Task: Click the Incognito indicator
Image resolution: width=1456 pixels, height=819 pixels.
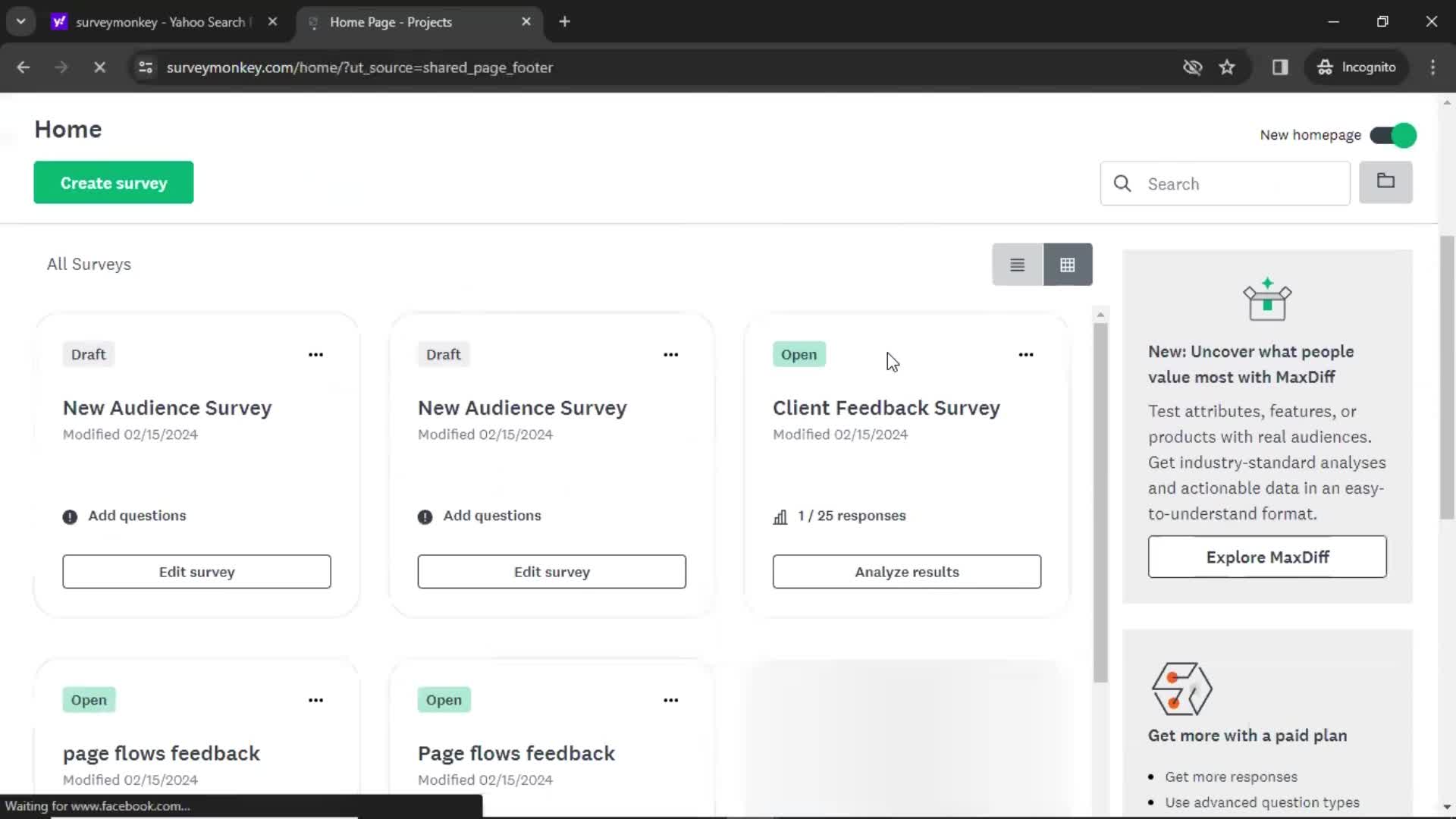Action: (1356, 67)
